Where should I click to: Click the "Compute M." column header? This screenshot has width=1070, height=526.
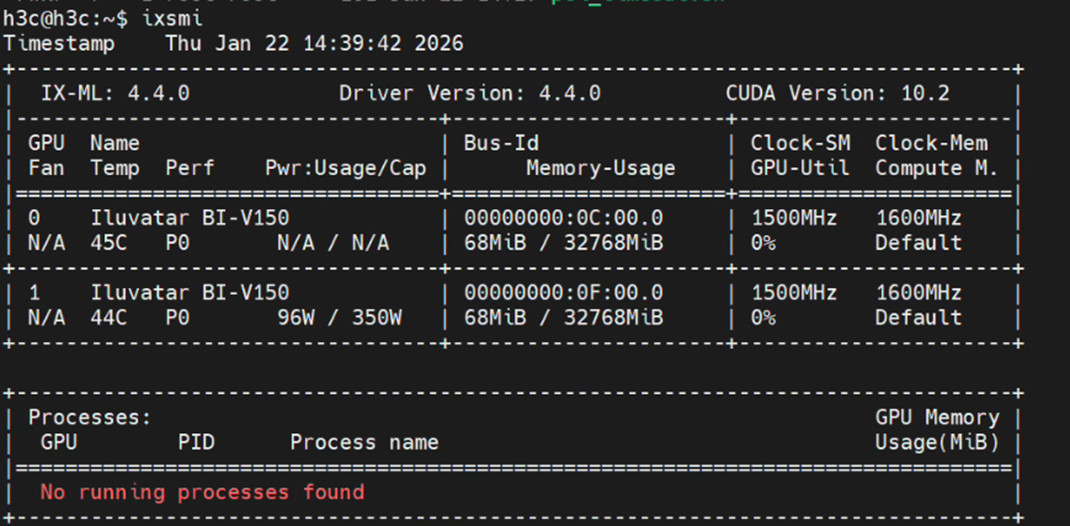(x=937, y=169)
